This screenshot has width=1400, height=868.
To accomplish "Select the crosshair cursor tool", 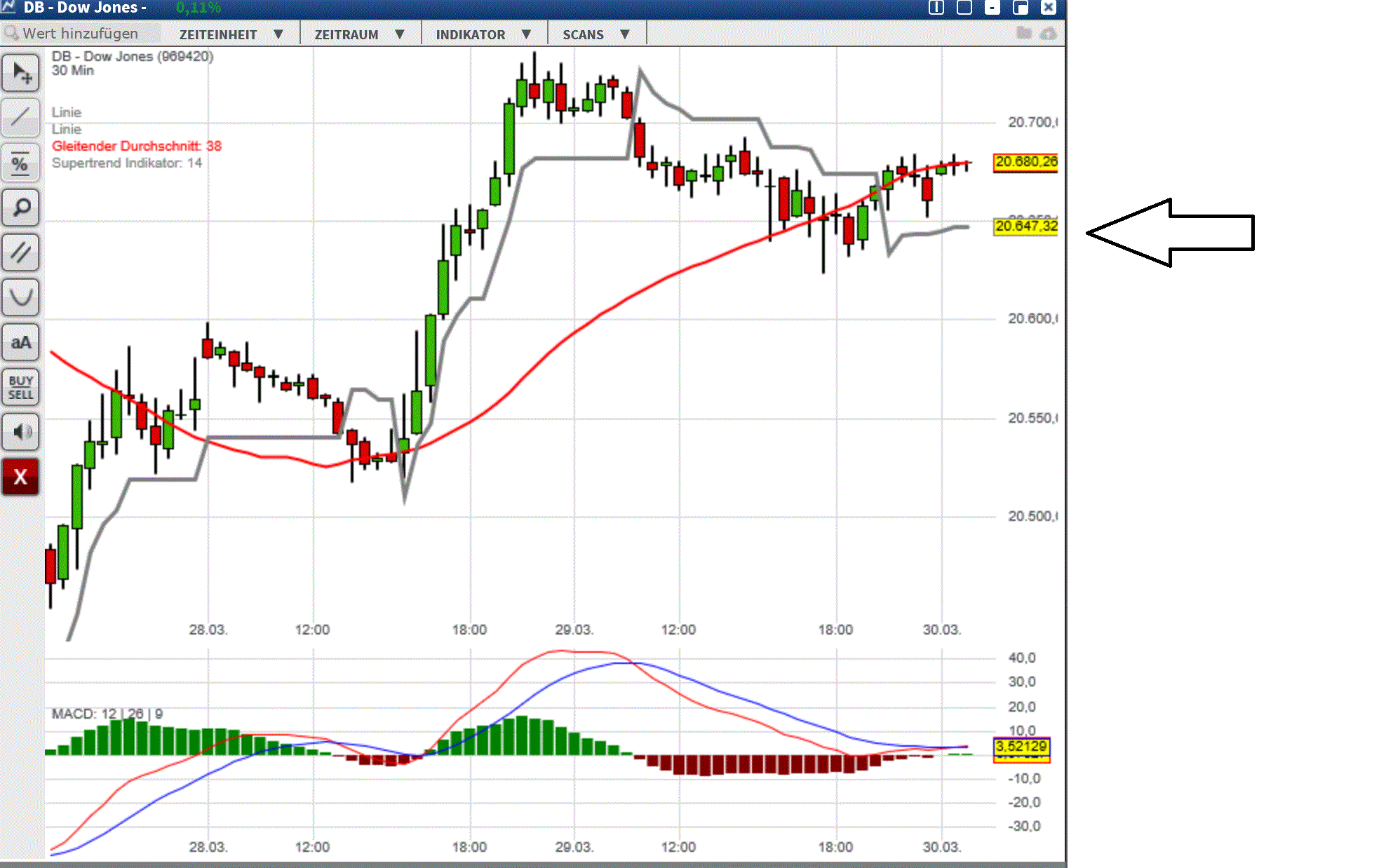I will (20, 72).
